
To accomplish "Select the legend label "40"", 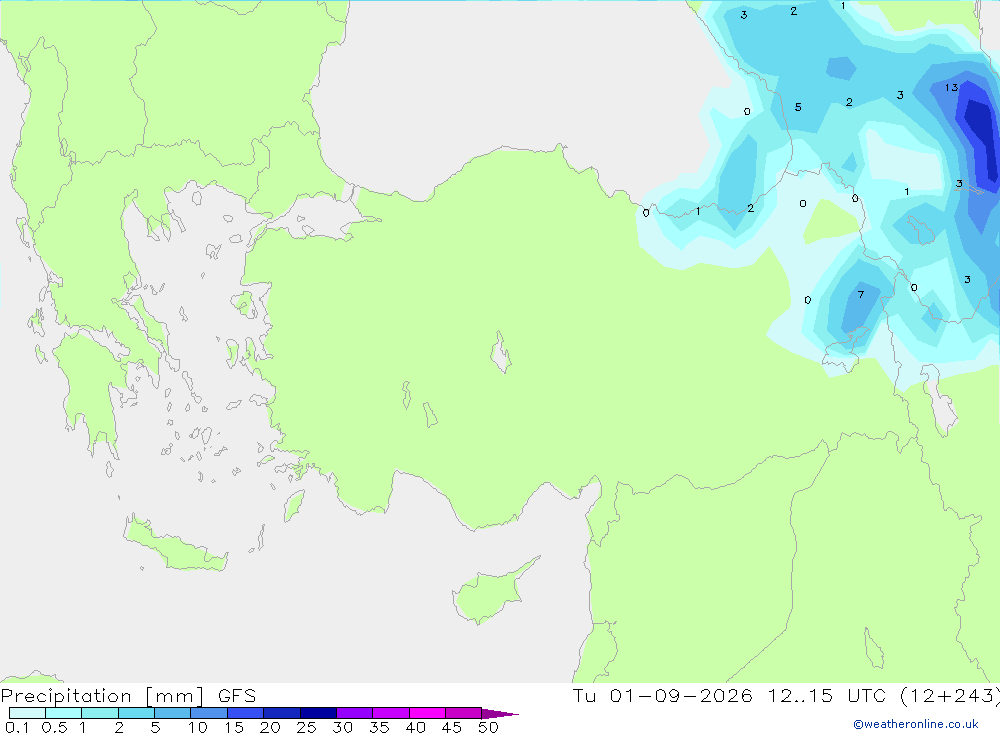I will [x=416, y=727].
